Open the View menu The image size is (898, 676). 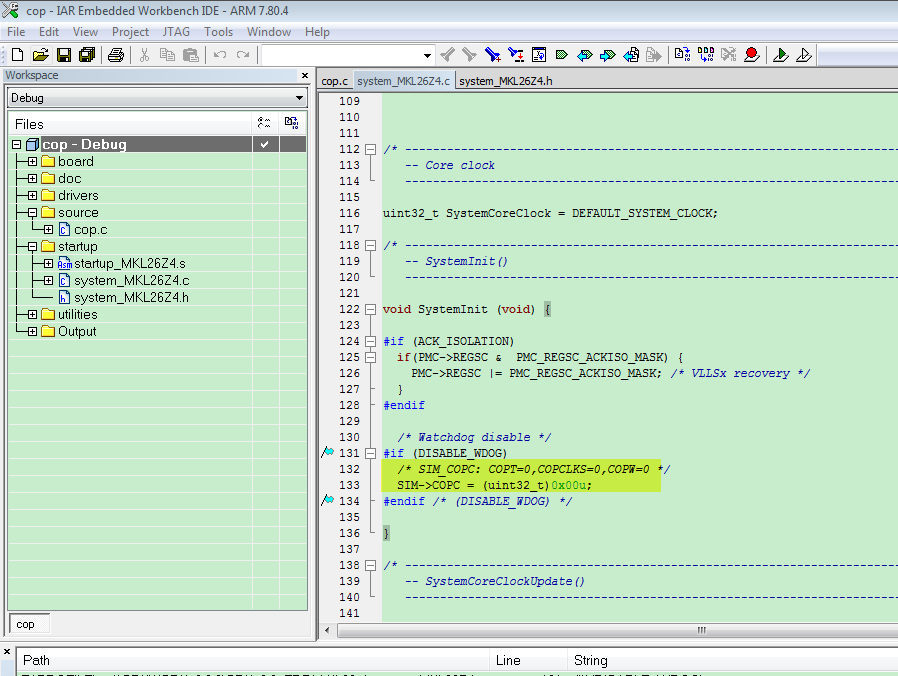(x=85, y=32)
